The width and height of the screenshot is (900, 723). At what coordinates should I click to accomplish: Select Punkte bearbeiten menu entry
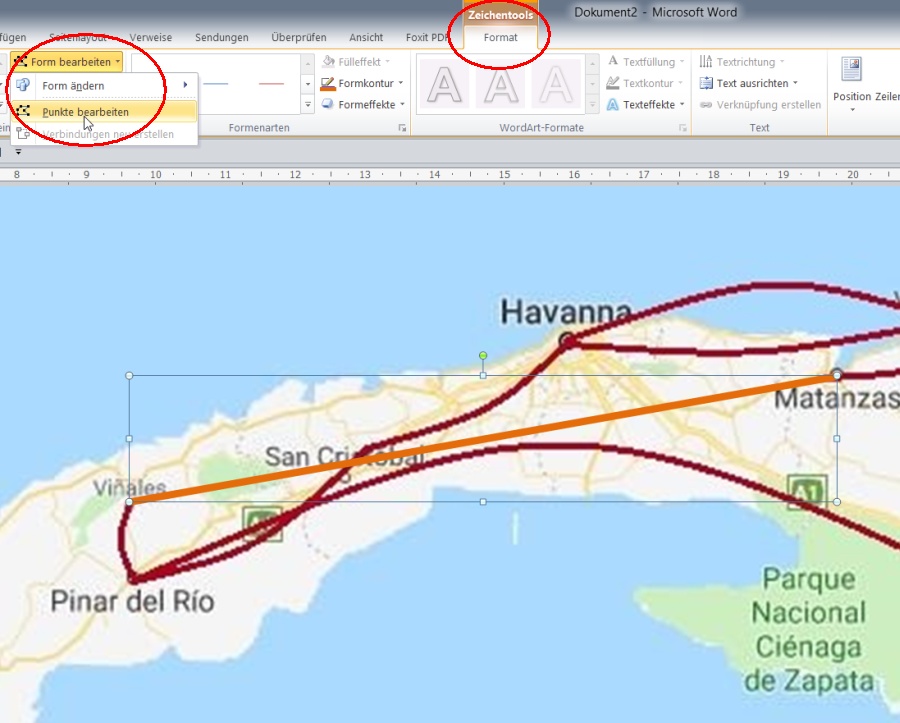coord(104,112)
